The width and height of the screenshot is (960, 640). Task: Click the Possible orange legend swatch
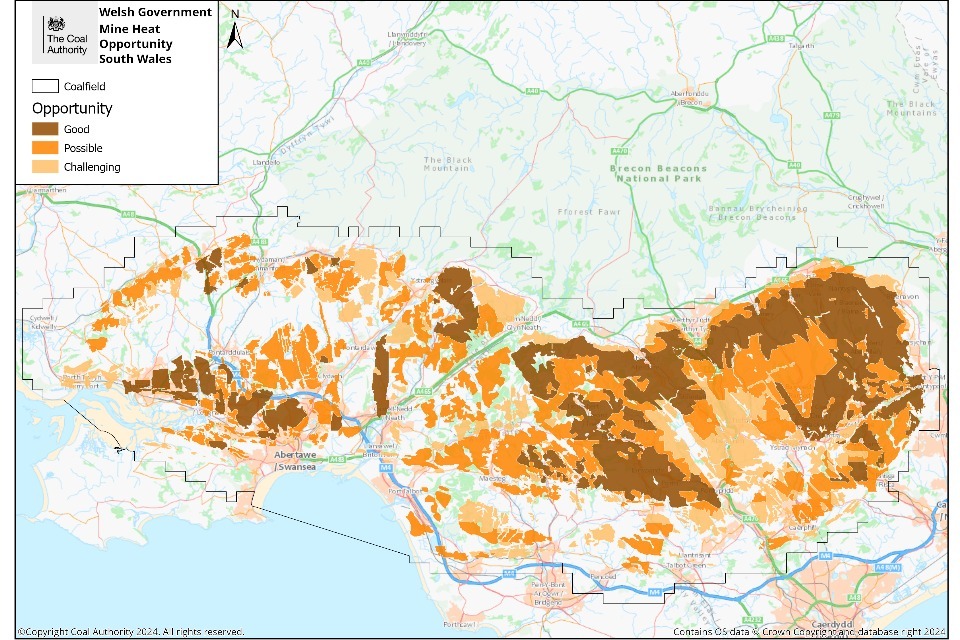pos(46,148)
